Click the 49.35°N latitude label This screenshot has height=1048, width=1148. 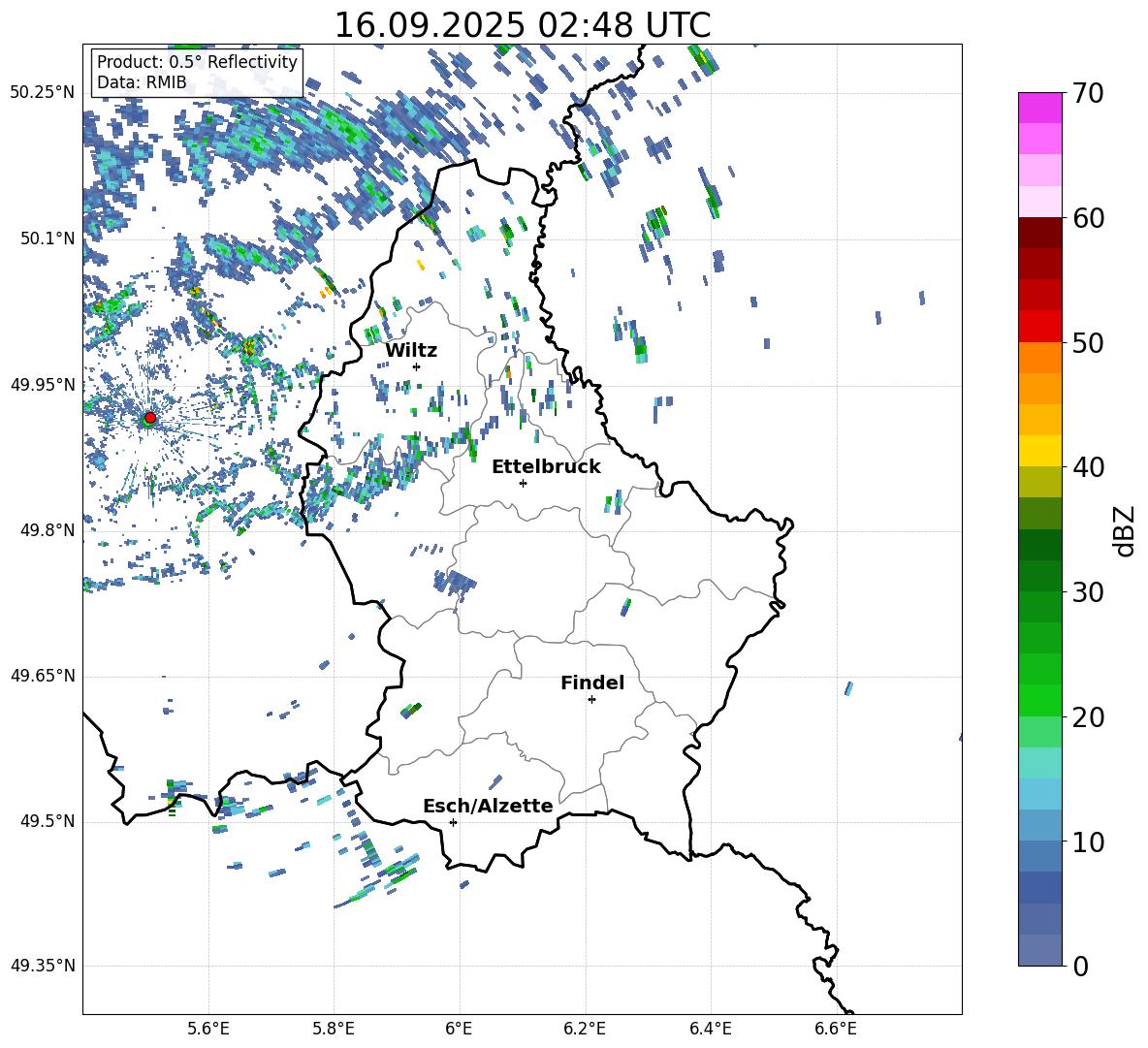43,966
